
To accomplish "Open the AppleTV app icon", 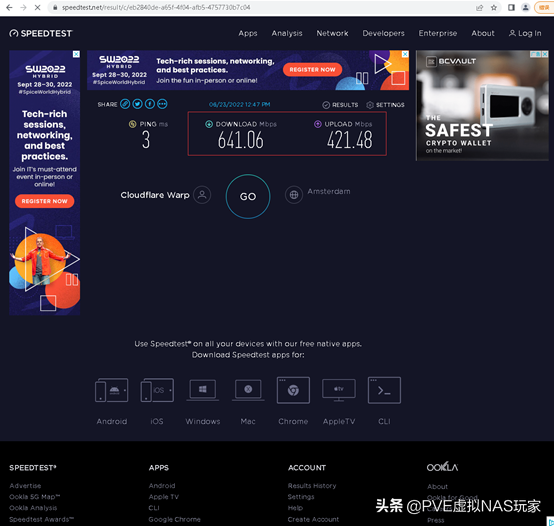I will pos(339,390).
